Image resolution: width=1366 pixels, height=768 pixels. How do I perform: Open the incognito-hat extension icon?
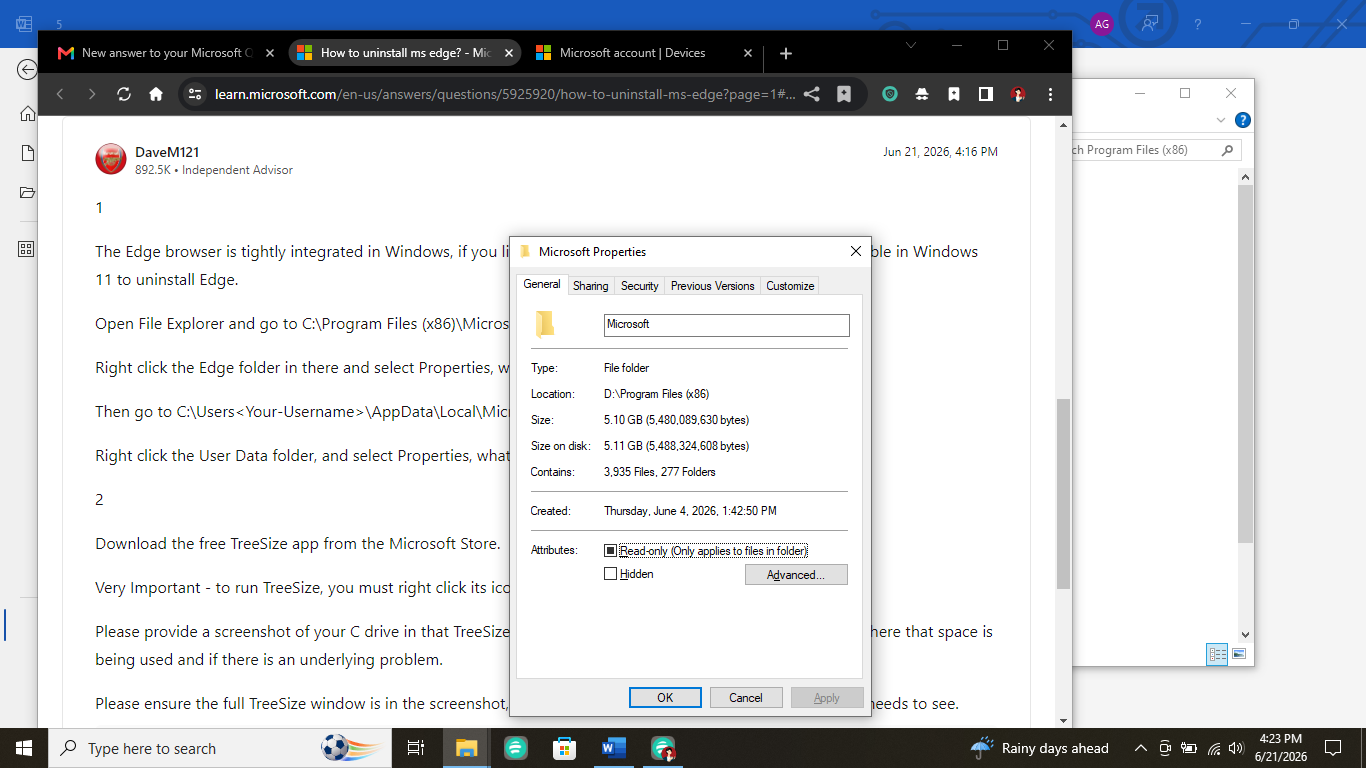click(922, 94)
